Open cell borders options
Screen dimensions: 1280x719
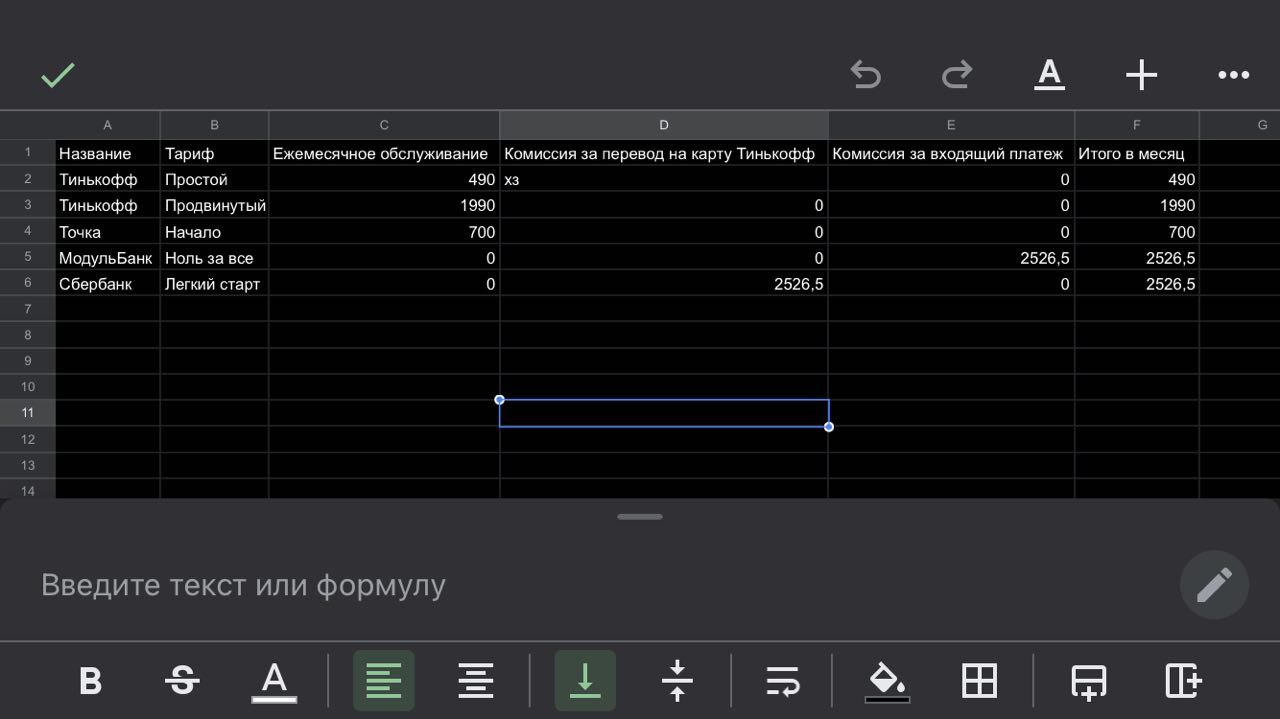point(979,681)
